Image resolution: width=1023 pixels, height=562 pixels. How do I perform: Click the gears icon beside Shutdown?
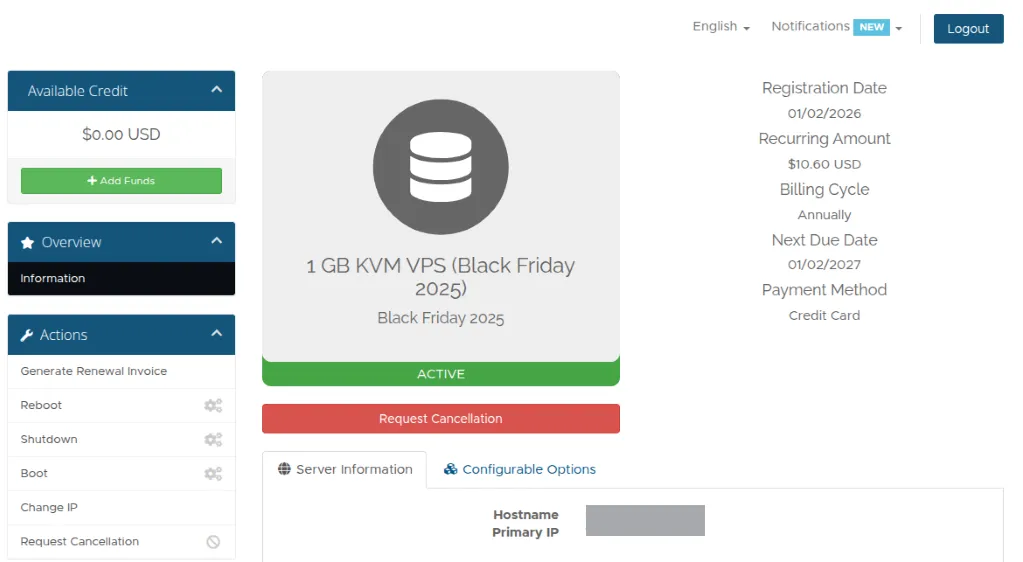click(213, 439)
